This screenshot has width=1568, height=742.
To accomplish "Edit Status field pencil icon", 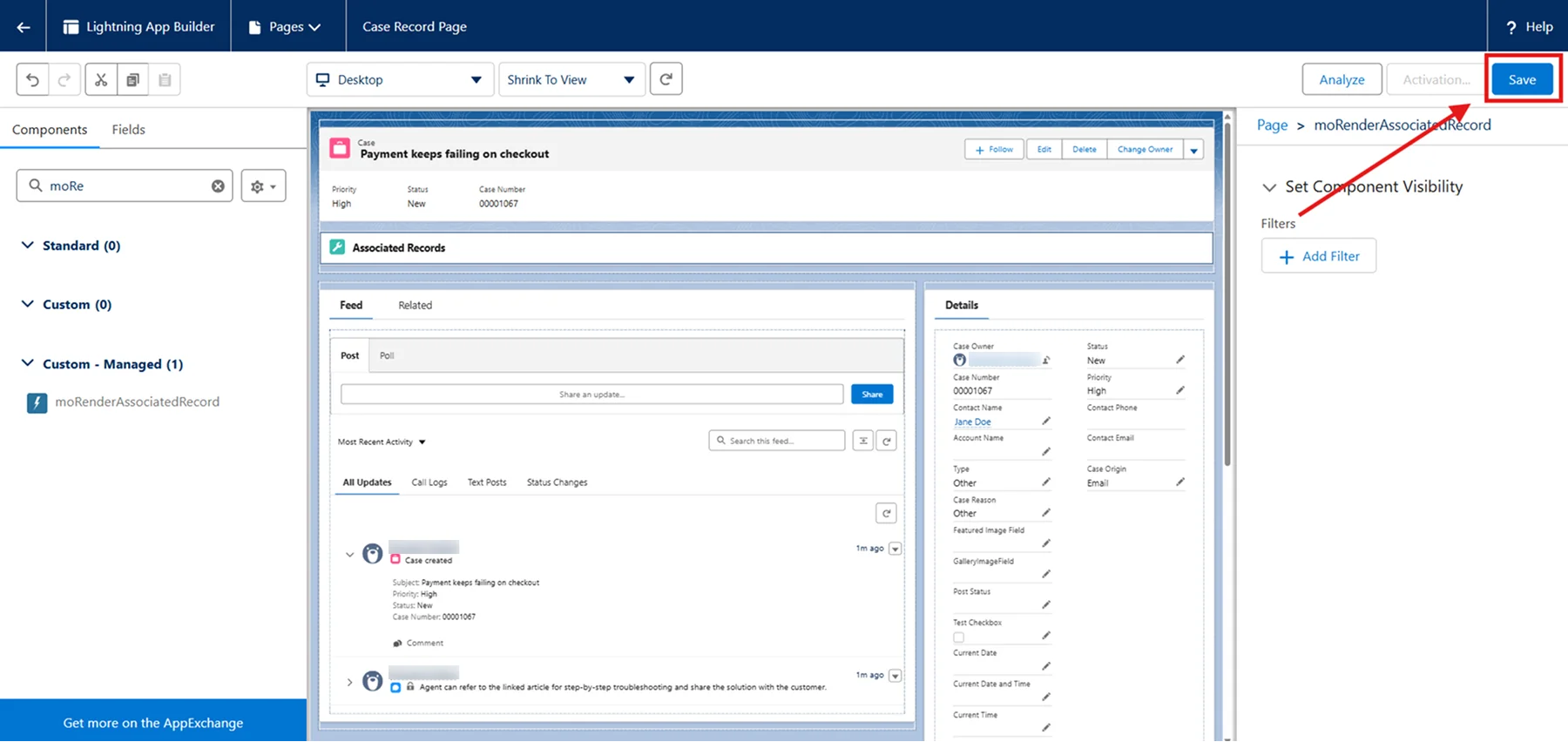I will pos(1180,360).
